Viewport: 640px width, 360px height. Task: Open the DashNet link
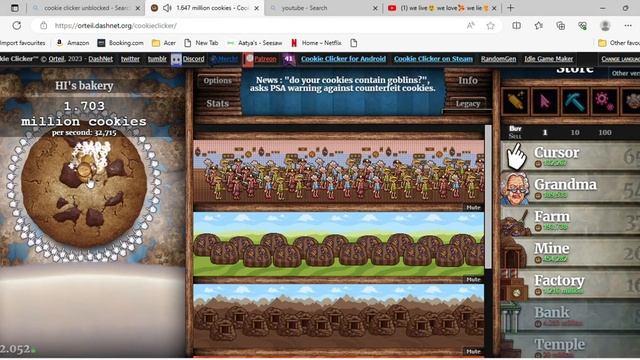(x=100, y=59)
